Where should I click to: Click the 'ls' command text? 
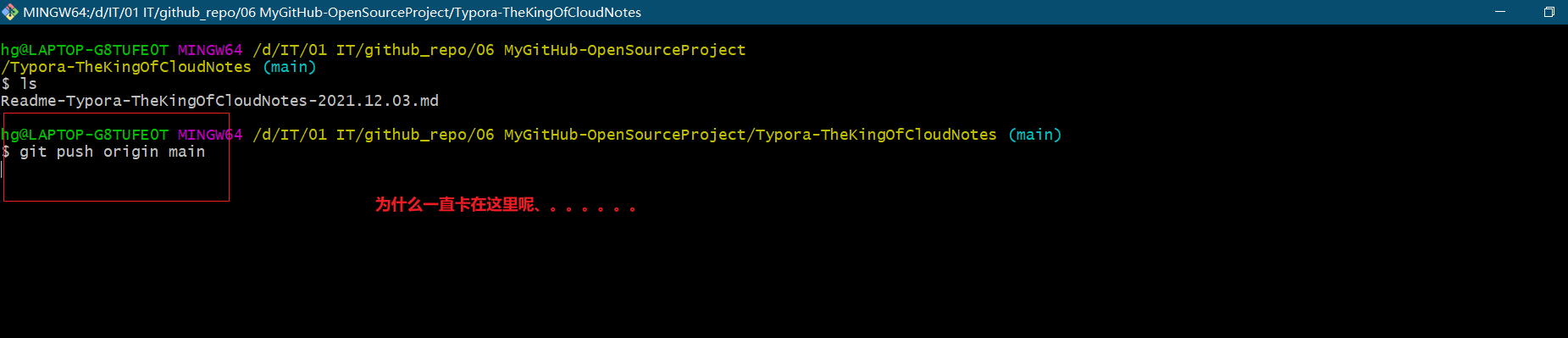point(29,84)
